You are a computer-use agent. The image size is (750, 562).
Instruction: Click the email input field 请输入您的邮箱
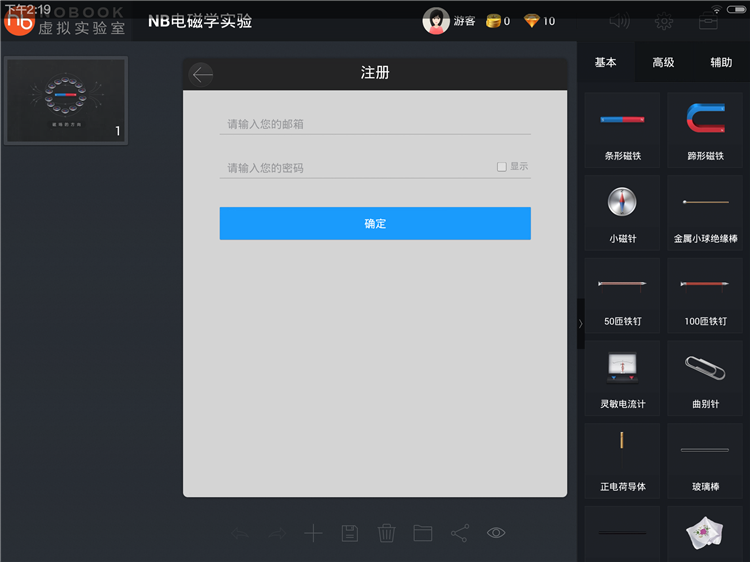[375, 124]
